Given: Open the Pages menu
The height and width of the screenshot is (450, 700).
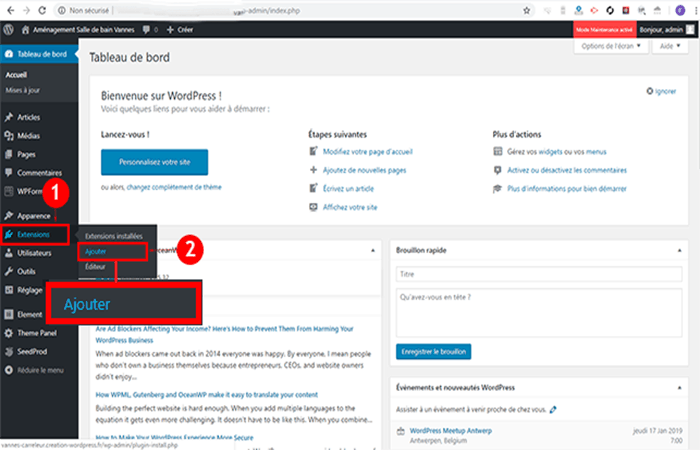Looking at the screenshot, I should 26,154.
